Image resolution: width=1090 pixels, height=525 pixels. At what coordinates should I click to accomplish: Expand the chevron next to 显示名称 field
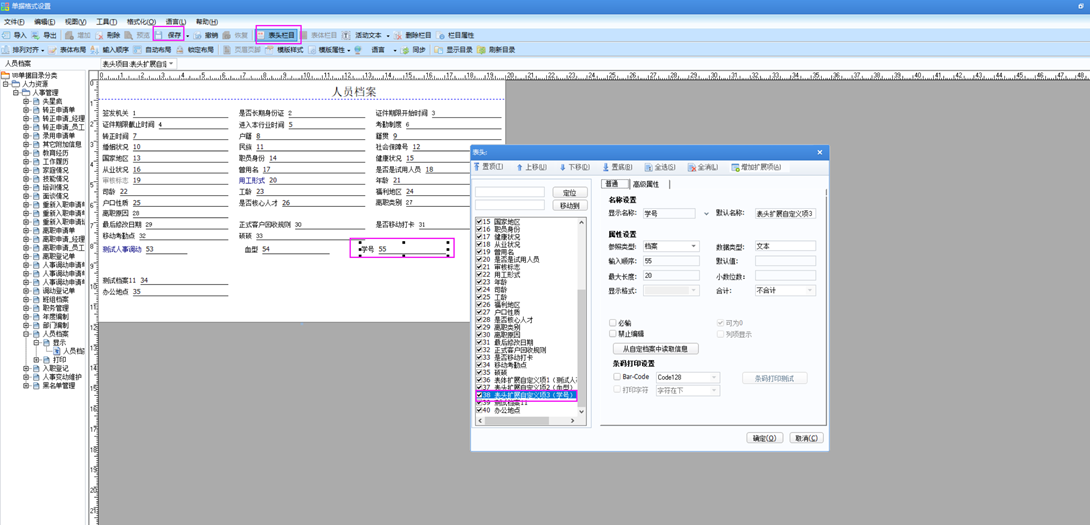tap(707, 213)
